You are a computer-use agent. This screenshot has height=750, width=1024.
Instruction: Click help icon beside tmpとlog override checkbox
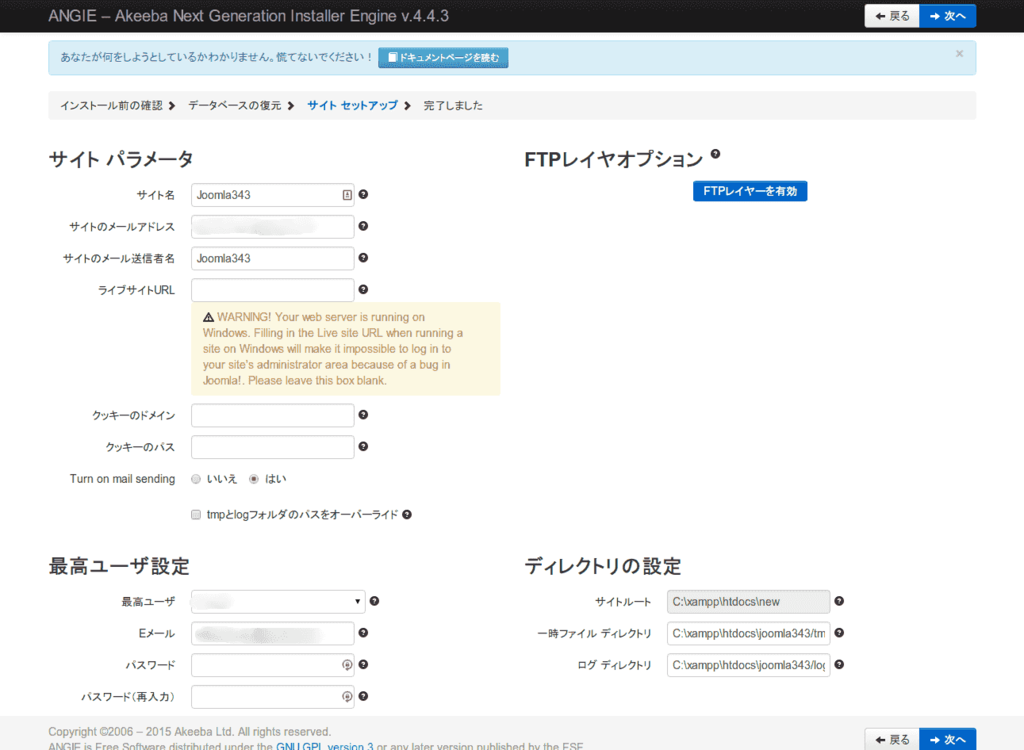pyautogui.click(x=407, y=515)
